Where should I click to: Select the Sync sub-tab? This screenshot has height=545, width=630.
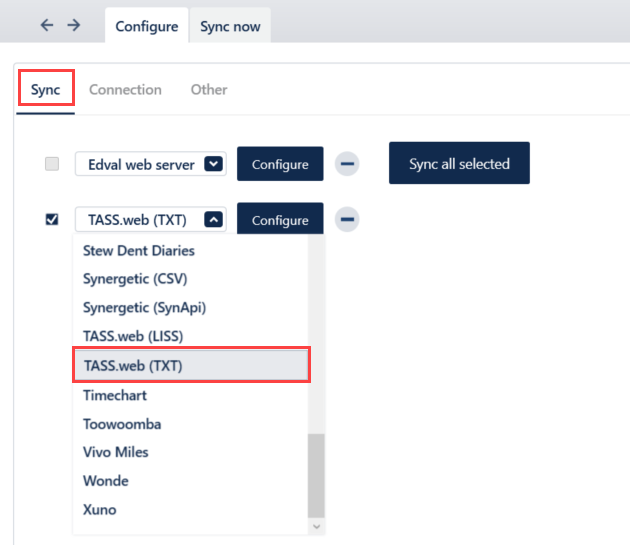point(46,89)
